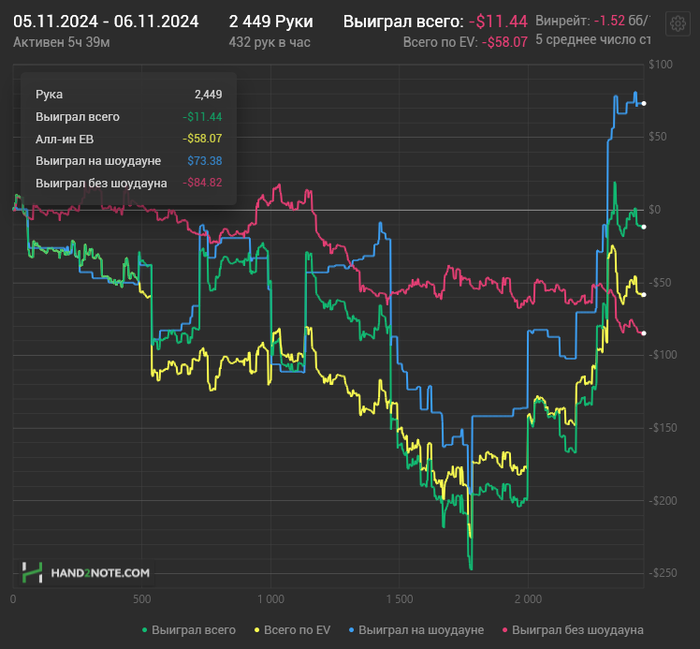Click the white end marker on the yellow line

[x=644, y=294]
